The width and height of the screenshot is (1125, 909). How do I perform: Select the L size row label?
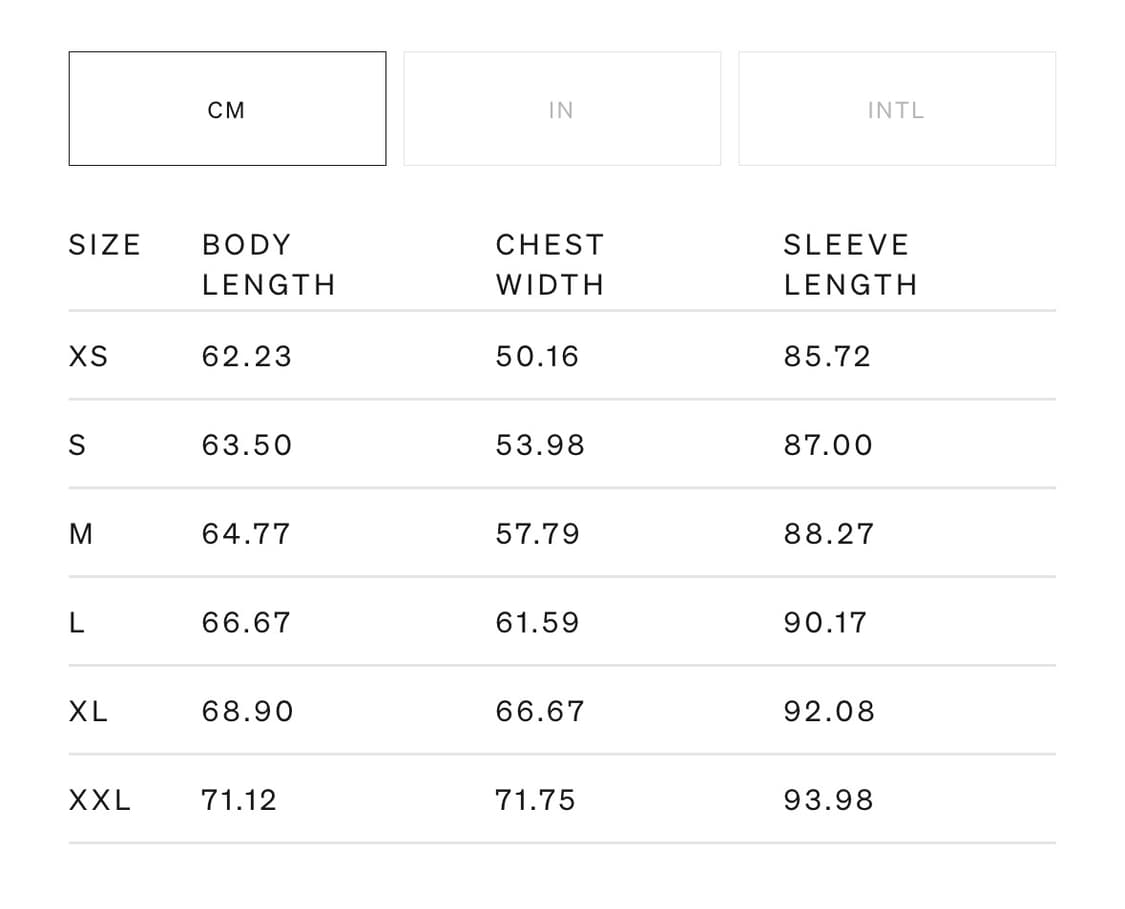(77, 623)
